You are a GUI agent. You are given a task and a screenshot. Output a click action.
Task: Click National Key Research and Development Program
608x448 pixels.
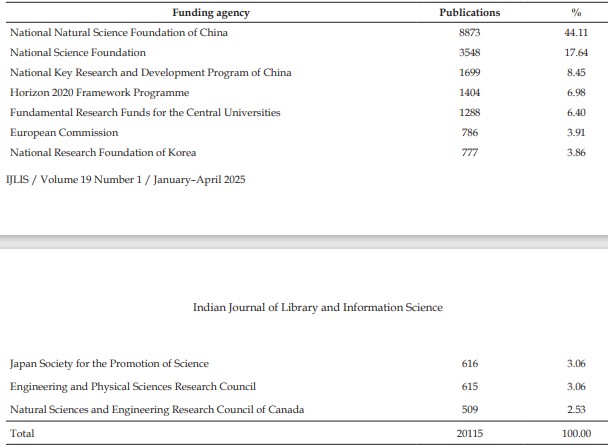[x=150, y=73]
